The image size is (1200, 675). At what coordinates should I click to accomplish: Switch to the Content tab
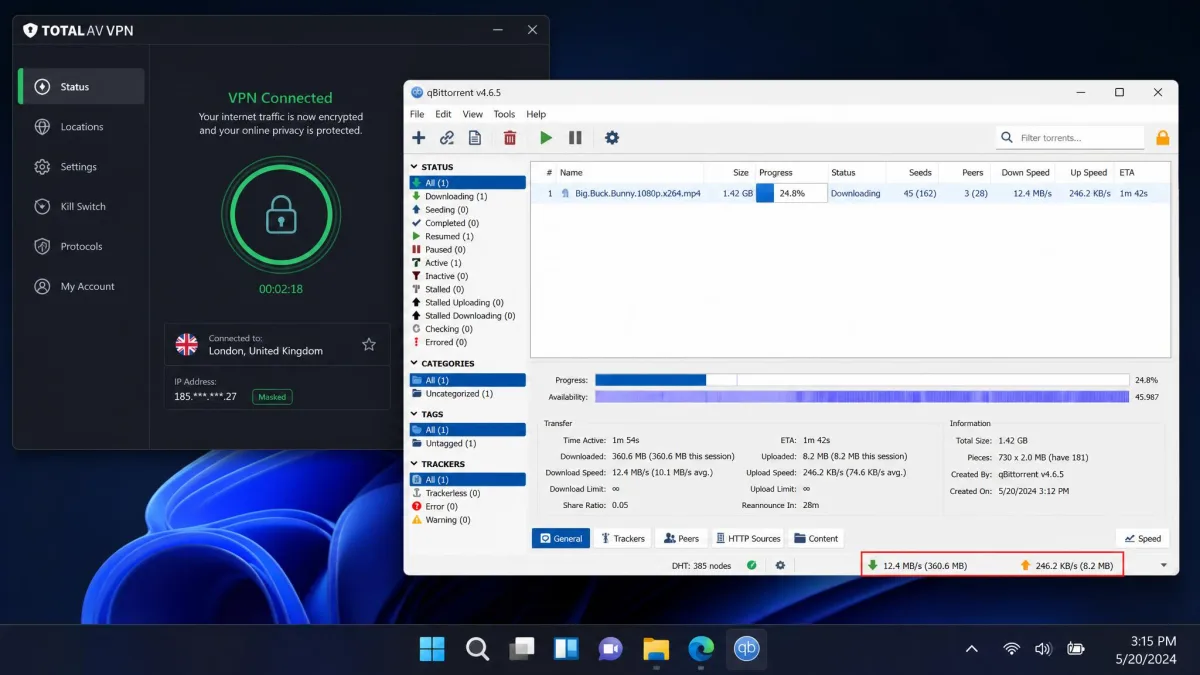pyautogui.click(x=816, y=538)
